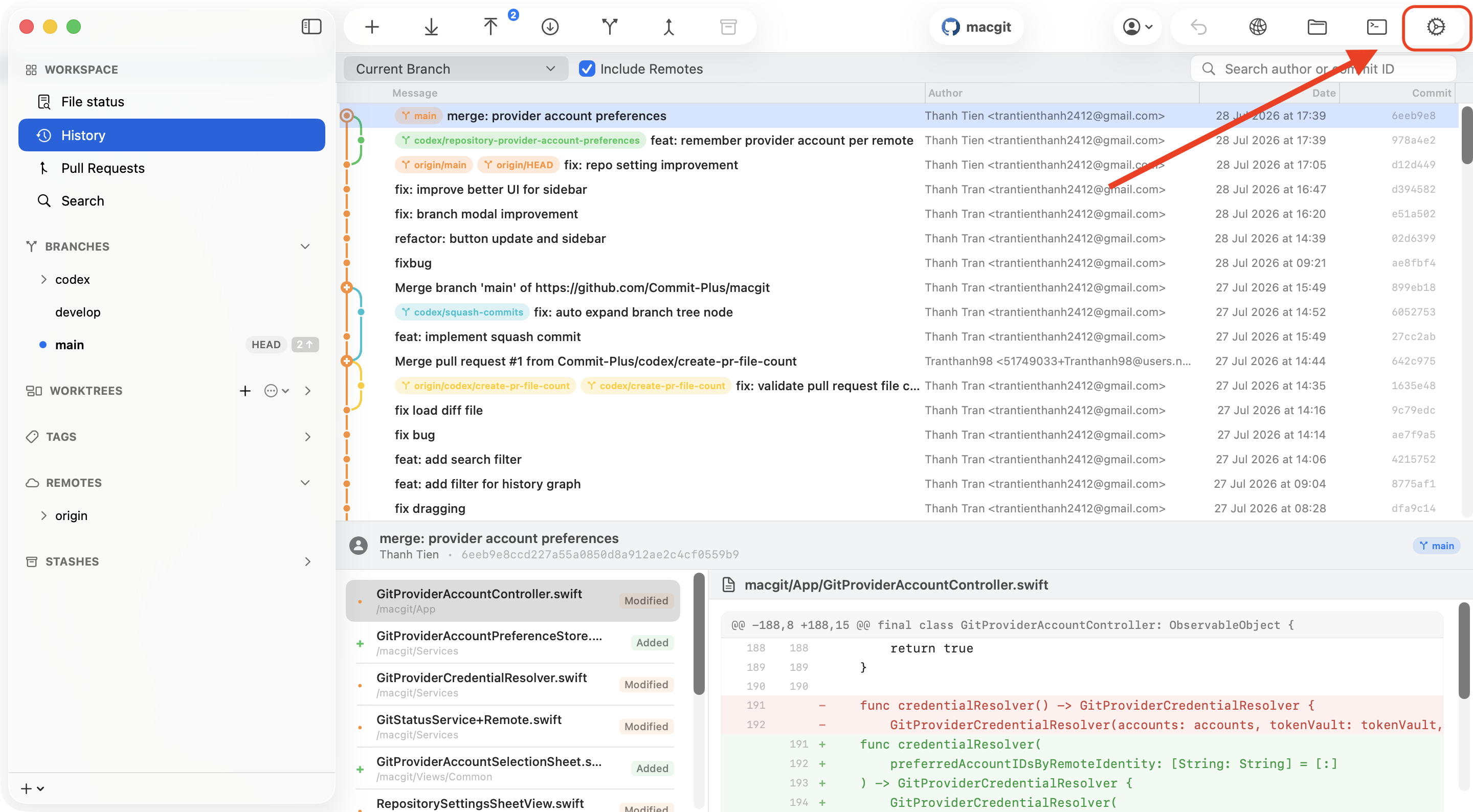Select 'Merge pull request #1' commit
The height and width of the screenshot is (812, 1473).
(x=898, y=362)
